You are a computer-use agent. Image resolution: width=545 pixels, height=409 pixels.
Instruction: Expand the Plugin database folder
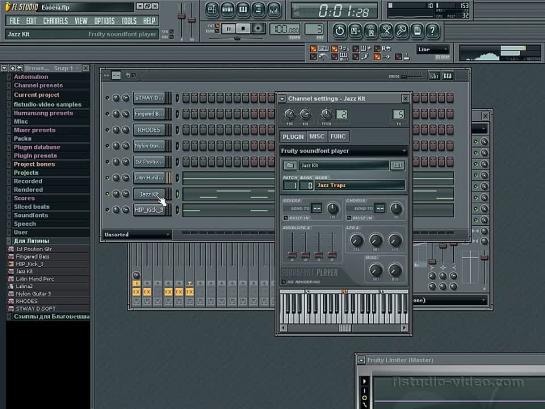click(x=37, y=147)
